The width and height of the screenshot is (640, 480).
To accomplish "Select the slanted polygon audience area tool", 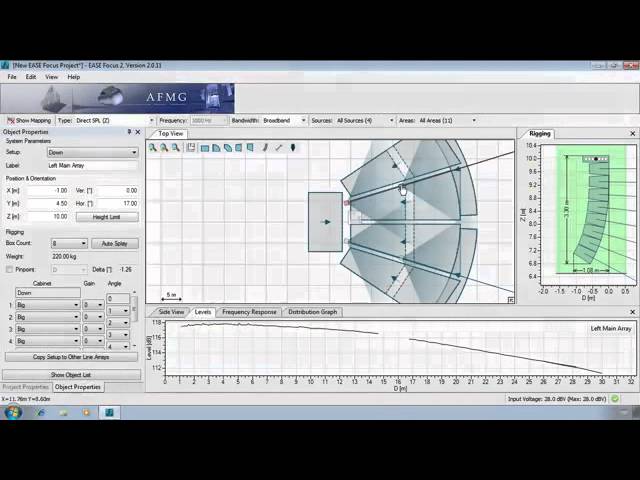I will click(228, 148).
